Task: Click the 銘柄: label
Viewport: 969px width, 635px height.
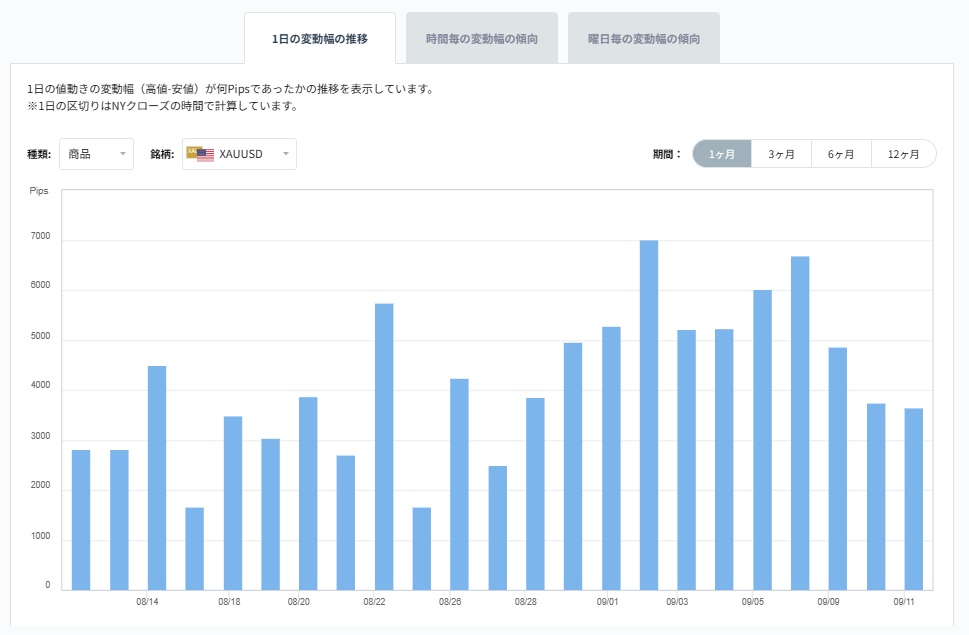Action: [x=162, y=154]
